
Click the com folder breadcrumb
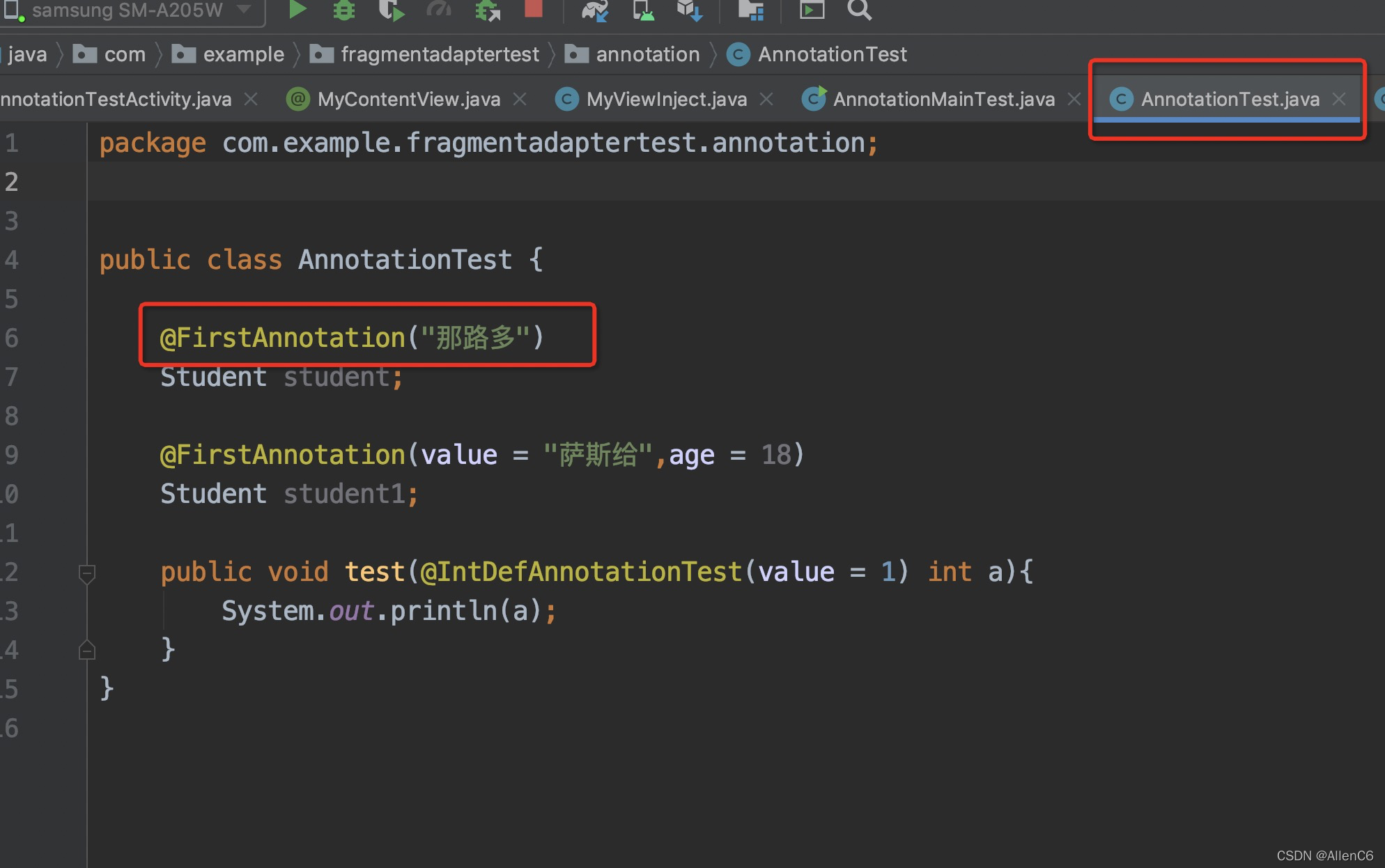click(110, 54)
